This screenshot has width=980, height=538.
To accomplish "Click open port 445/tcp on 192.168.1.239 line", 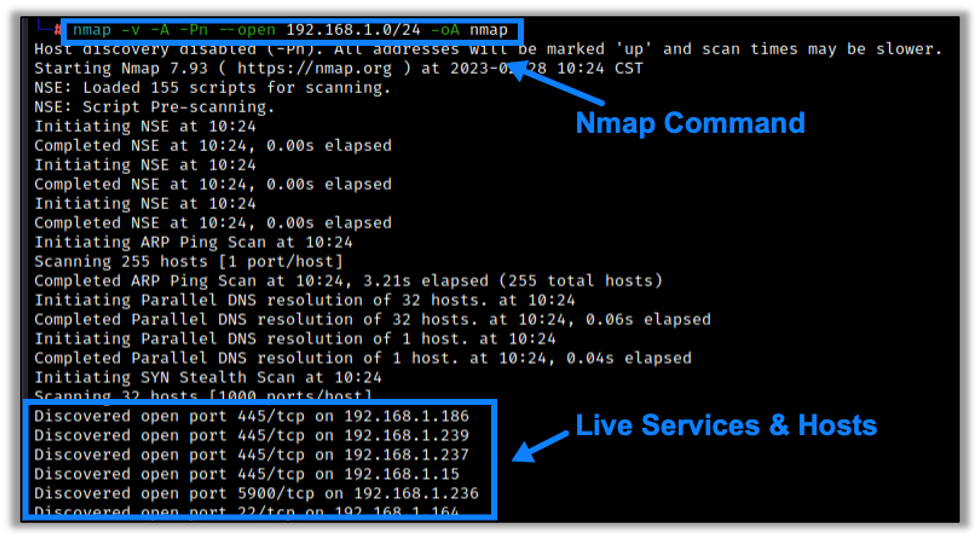I will 251,436.
